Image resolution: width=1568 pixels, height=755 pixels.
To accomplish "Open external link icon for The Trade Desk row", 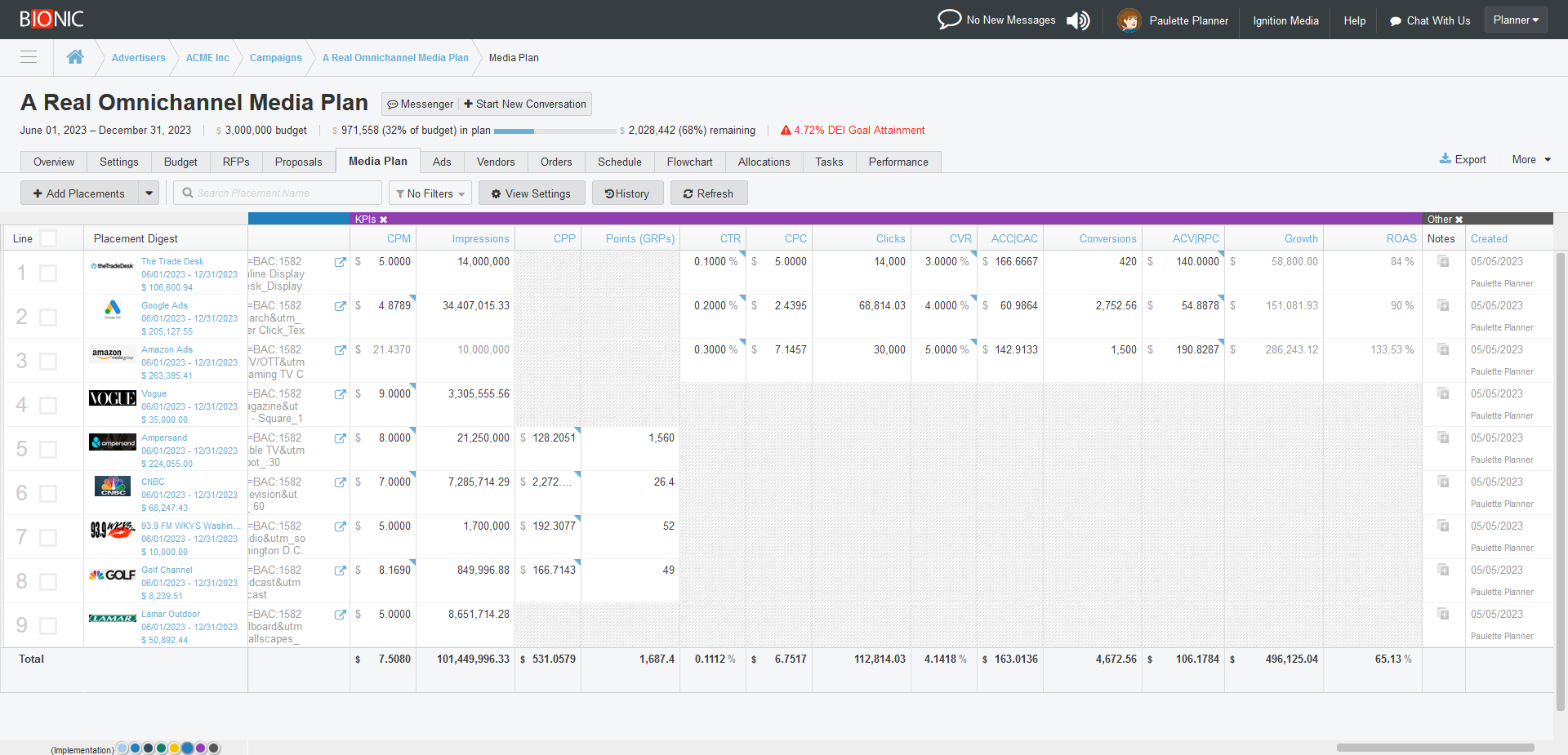I will pyautogui.click(x=340, y=262).
